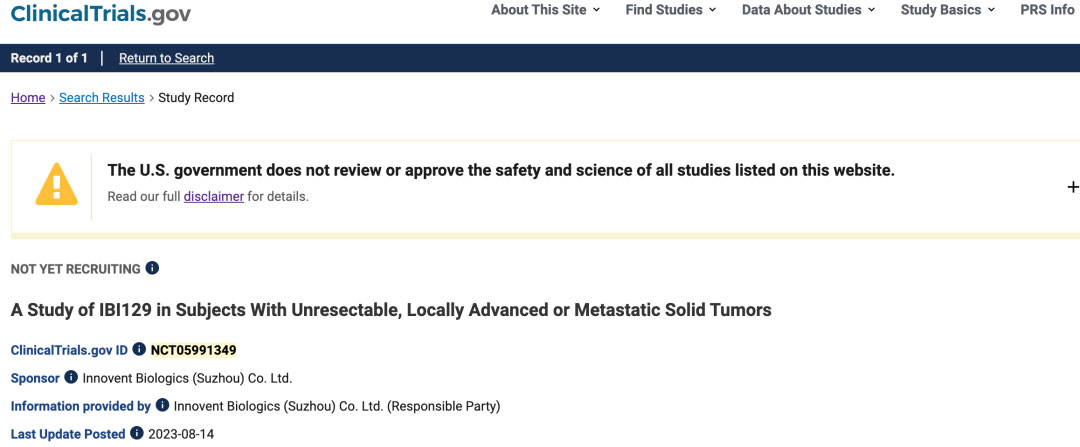Click the study title heading
Viewport: 1080px width, 447px height.
(x=391, y=310)
